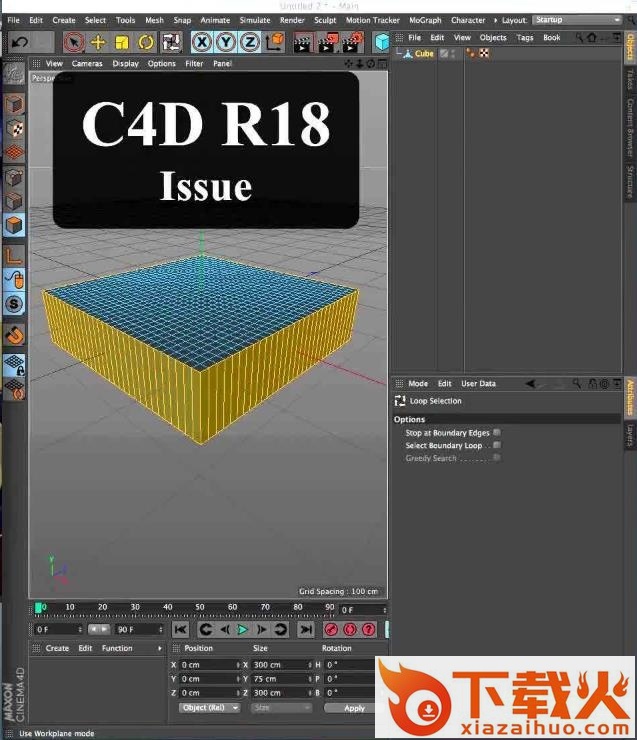Viewport: 637px width, 740px height.
Task: Select the Move tool in the toolbar
Action: [98, 42]
